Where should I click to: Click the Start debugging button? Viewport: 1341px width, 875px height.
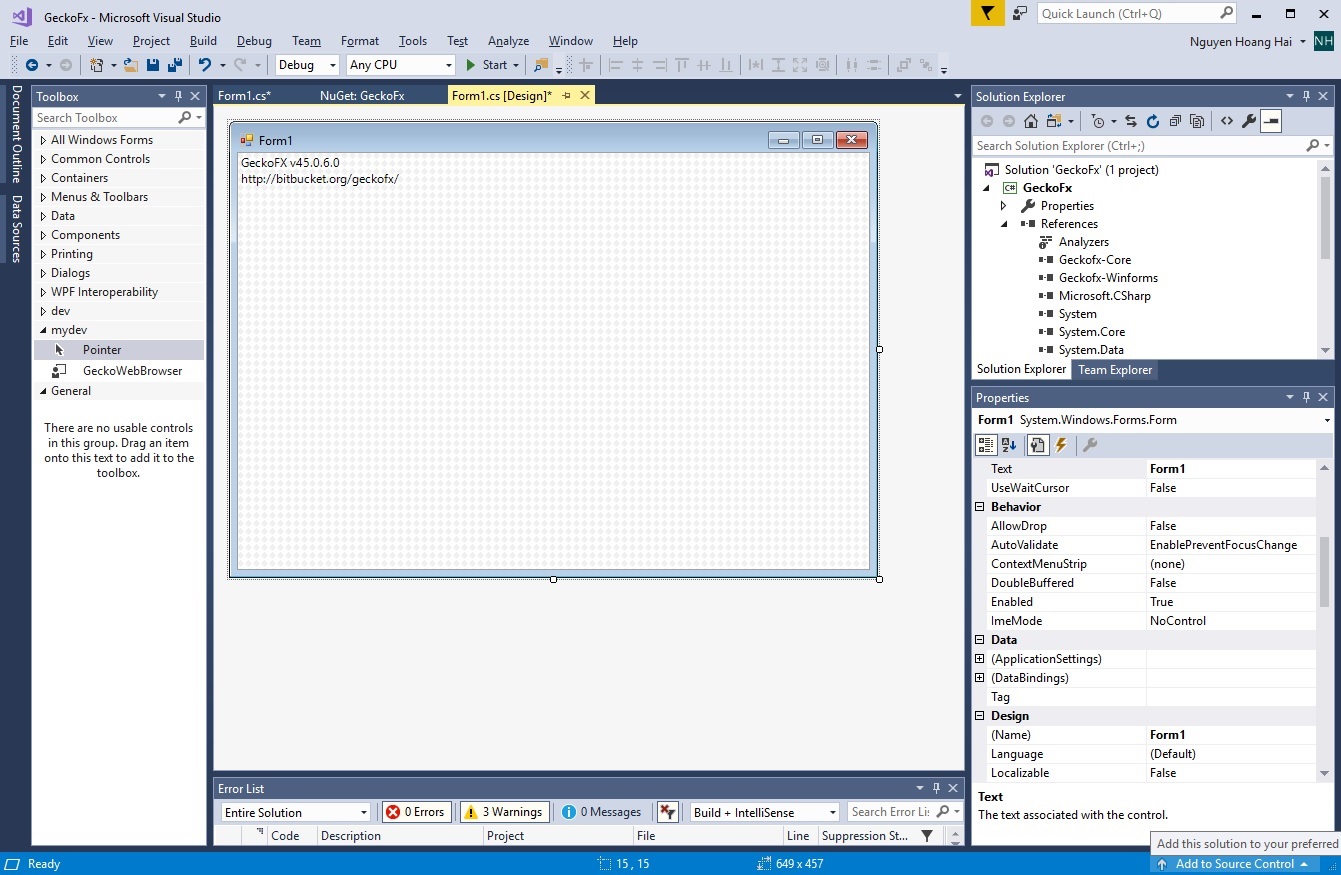point(487,65)
